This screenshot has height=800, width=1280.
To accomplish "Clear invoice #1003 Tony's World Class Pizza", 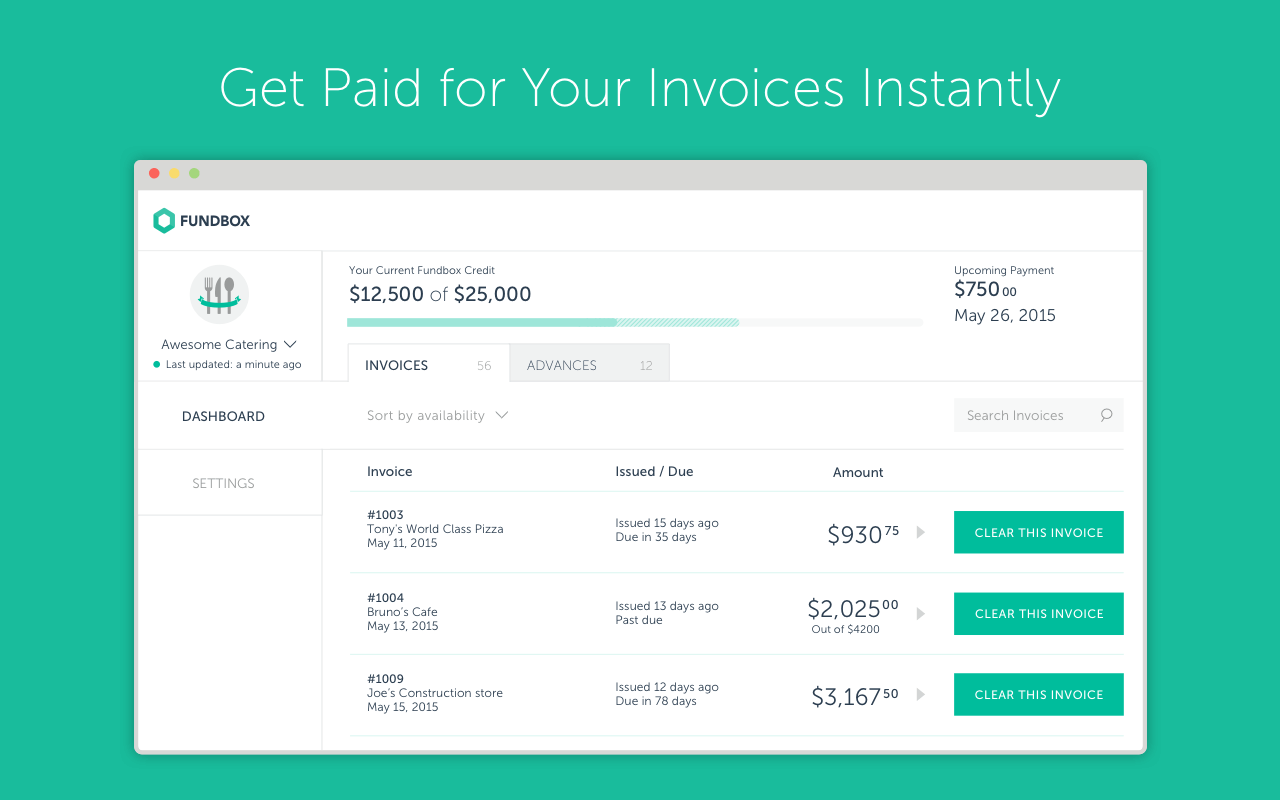I will point(1039,532).
